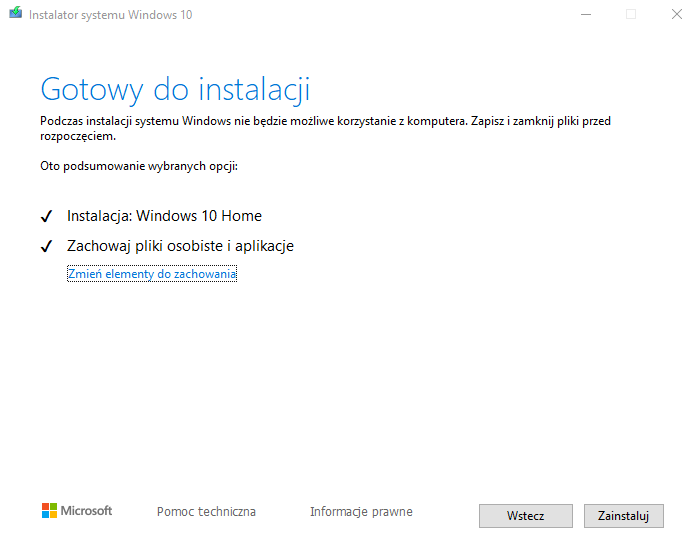Close the installer window
The height and width of the screenshot is (553, 699).
pos(677,15)
